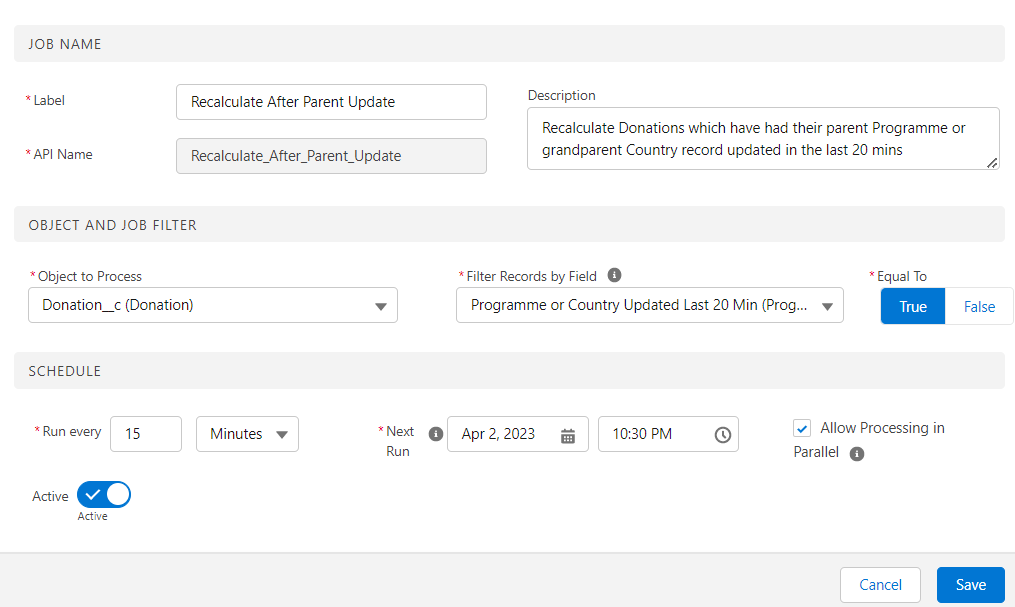Click Save to store the job

pos(970,585)
